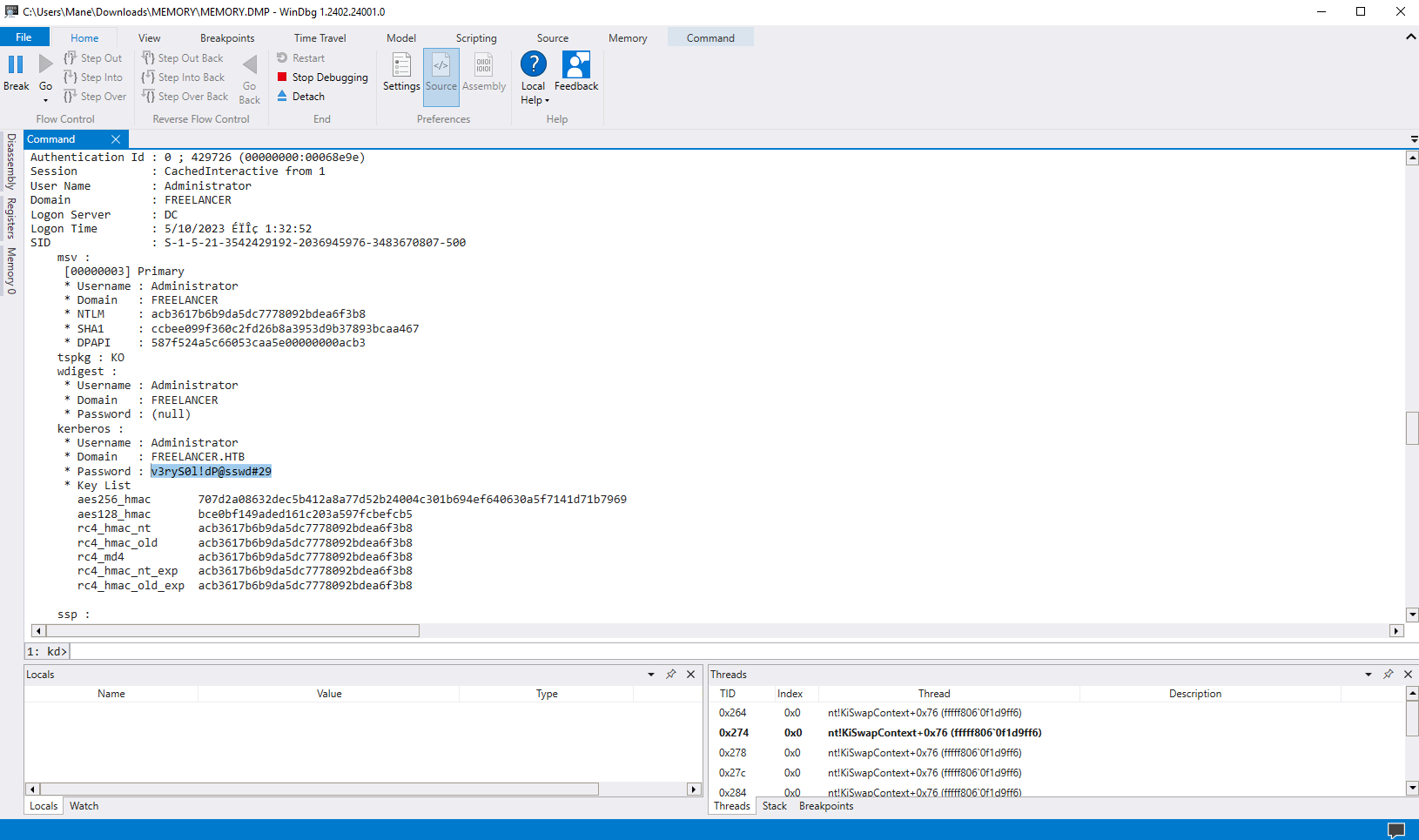Click Step Out Back
Image resolution: width=1419 pixels, height=840 pixels.
[x=183, y=58]
